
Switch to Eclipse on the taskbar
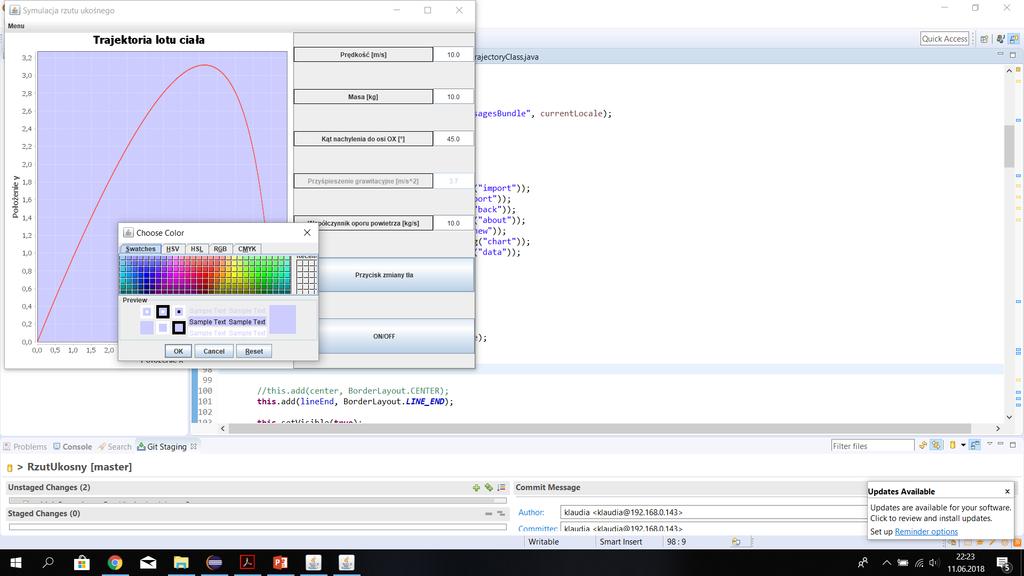point(214,562)
